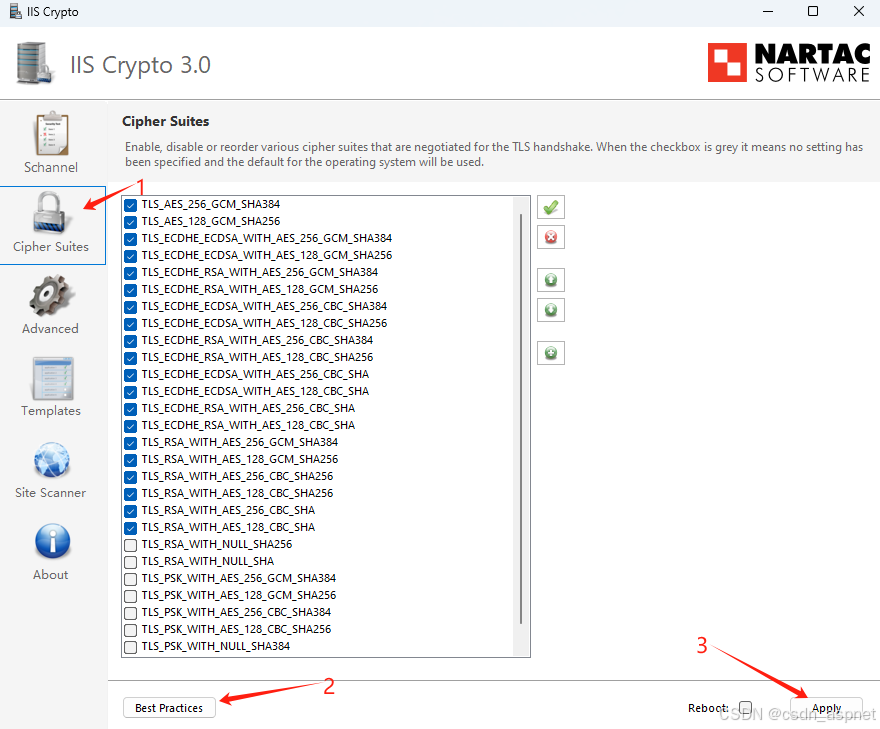Image resolution: width=880 pixels, height=729 pixels.
Task: Click the red X disable button
Action: (x=551, y=237)
